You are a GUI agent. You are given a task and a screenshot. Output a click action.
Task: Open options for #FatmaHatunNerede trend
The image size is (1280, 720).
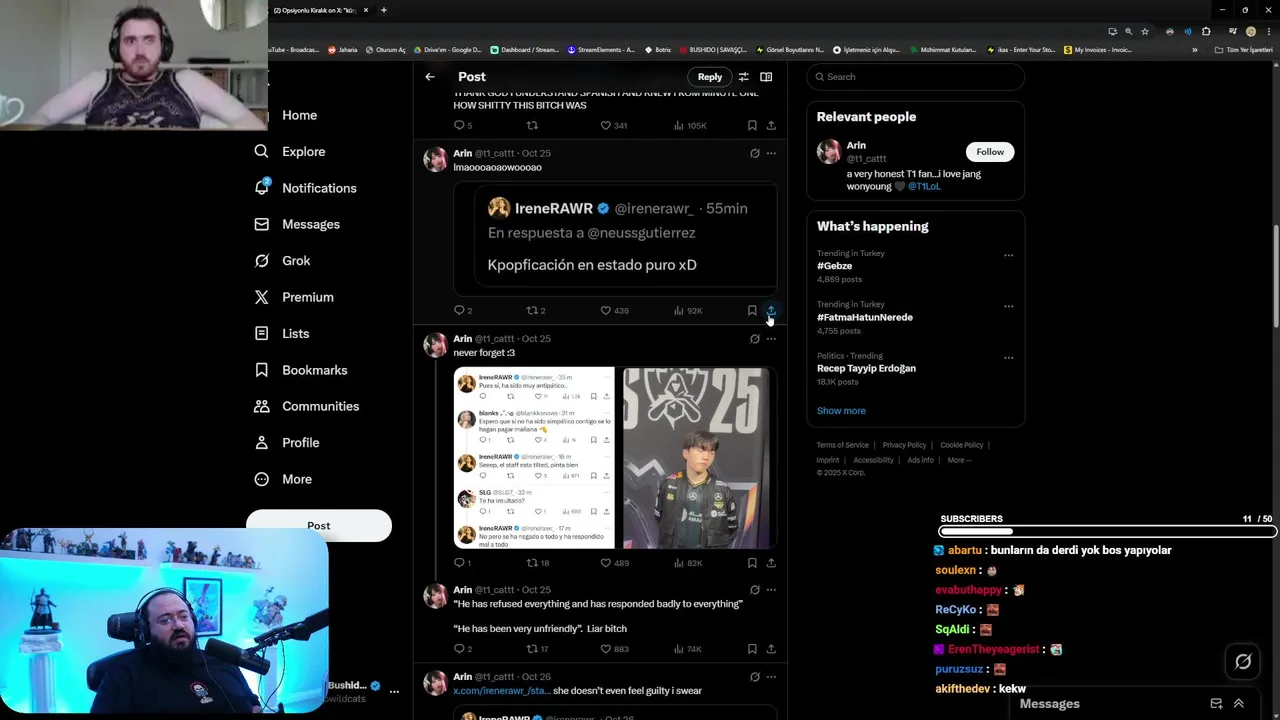pyautogui.click(x=1008, y=306)
